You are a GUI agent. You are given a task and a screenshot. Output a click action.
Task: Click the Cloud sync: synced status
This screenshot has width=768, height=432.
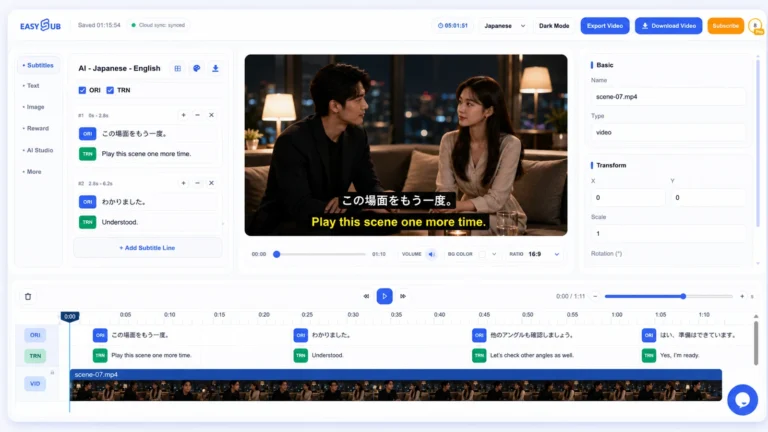tap(158, 25)
